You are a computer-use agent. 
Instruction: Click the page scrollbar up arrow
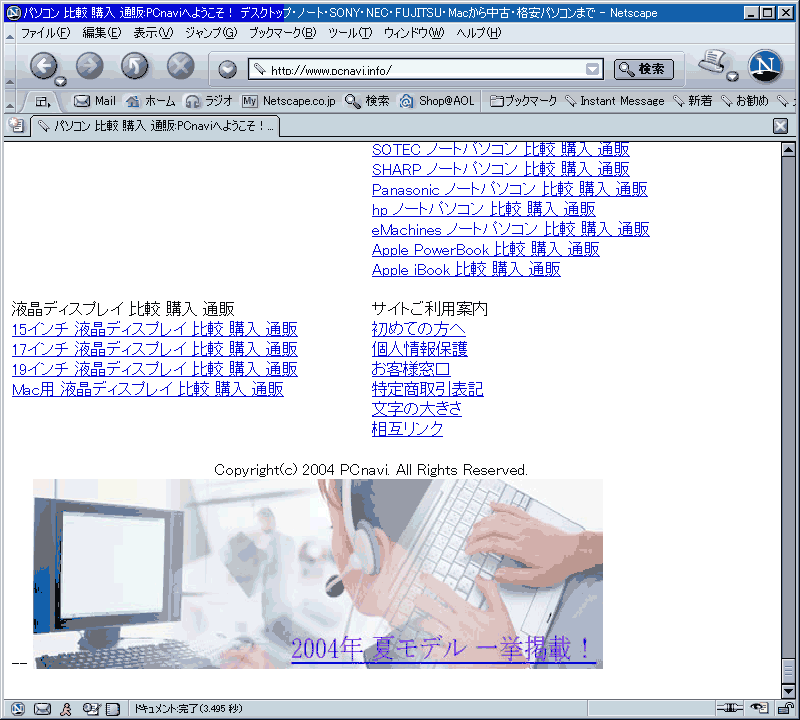pos(788,150)
